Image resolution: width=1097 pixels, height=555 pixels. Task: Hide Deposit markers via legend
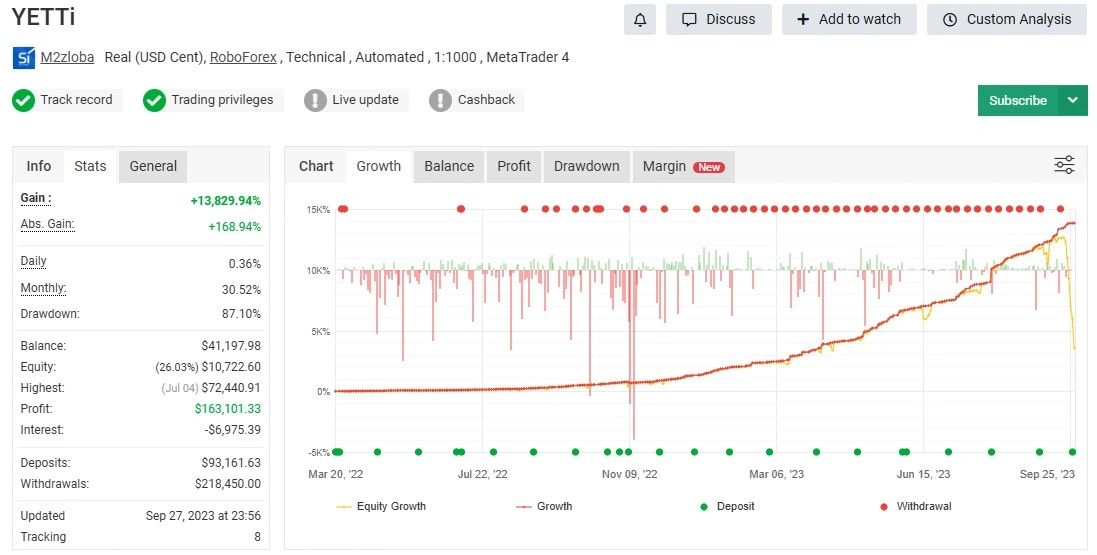pyautogui.click(x=734, y=506)
